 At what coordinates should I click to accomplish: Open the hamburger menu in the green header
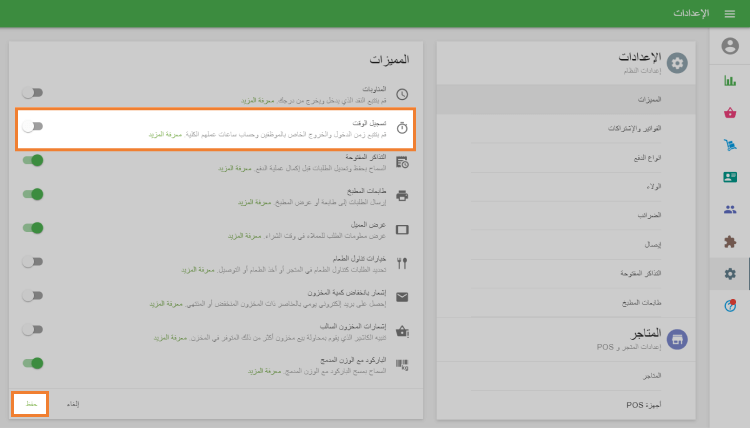tap(729, 14)
